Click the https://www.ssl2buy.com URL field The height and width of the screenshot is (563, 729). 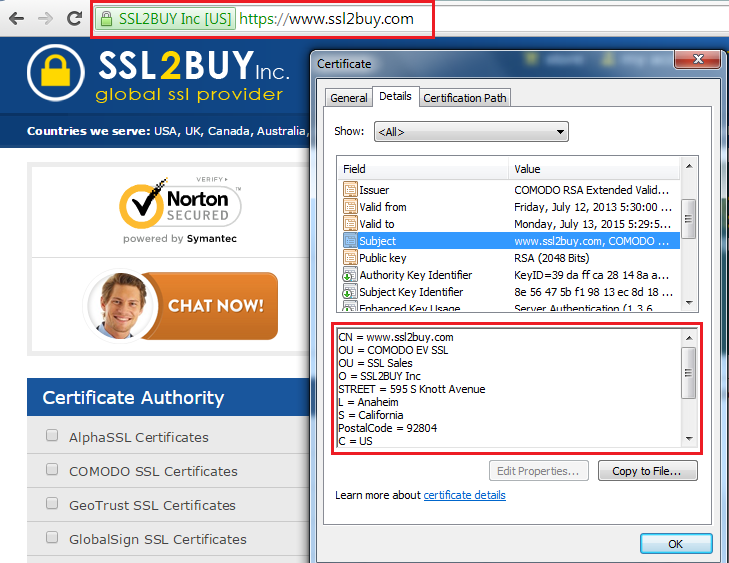[326, 19]
